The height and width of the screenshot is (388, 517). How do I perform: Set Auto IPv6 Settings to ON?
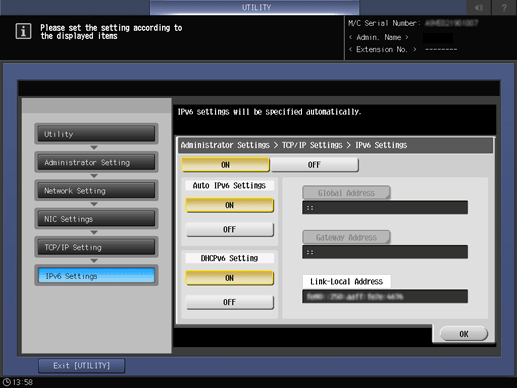pos(230,205)
